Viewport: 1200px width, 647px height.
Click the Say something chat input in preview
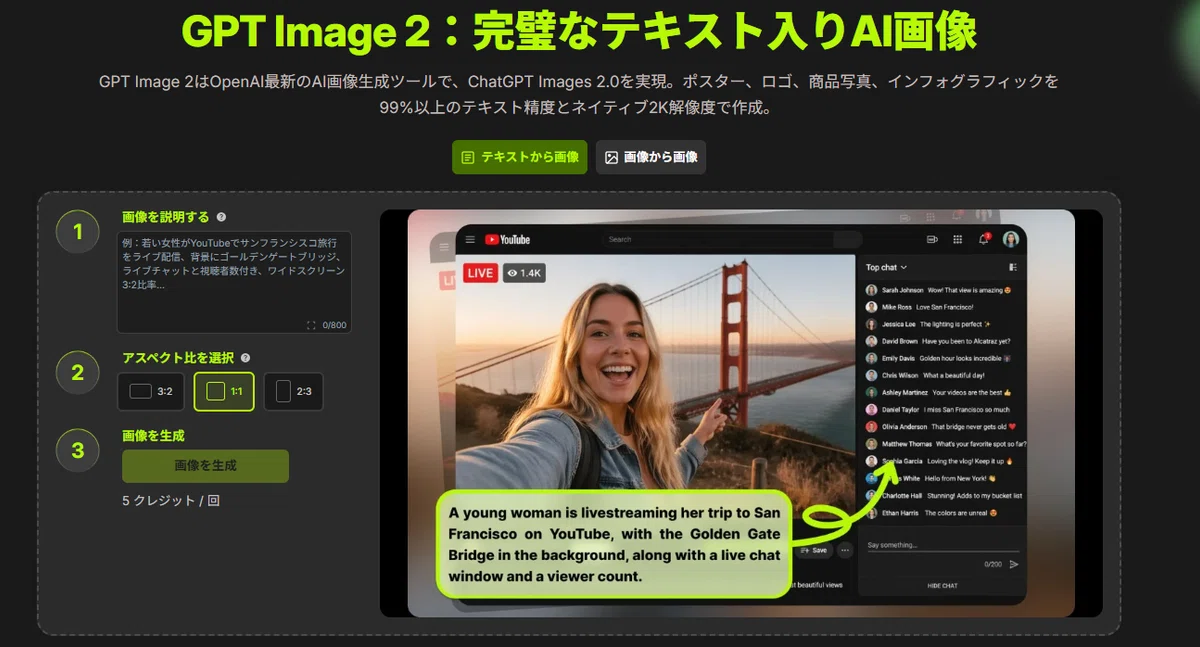(x=942, y=545)
